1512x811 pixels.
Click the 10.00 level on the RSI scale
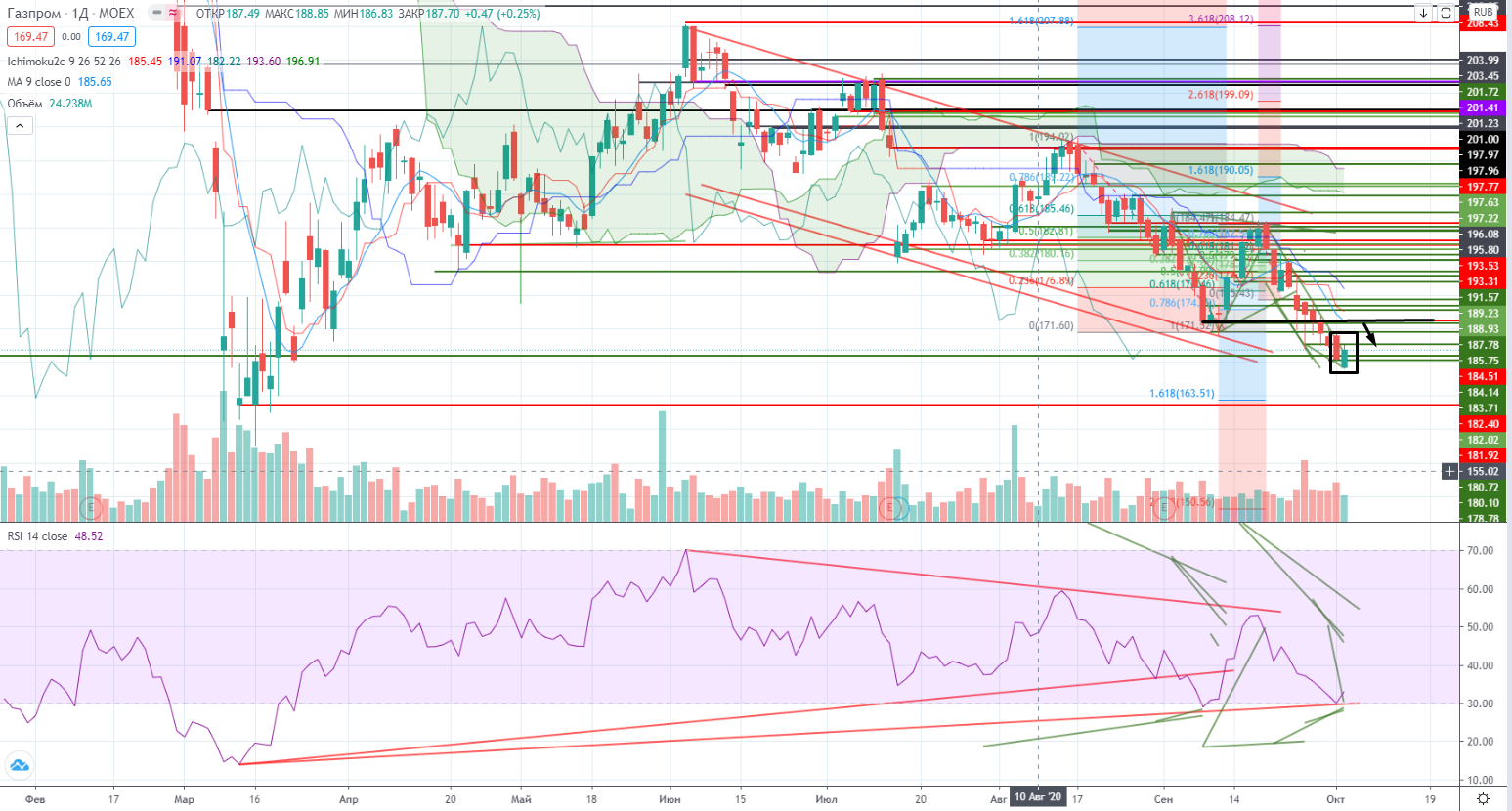click(x=1481, y=780)
